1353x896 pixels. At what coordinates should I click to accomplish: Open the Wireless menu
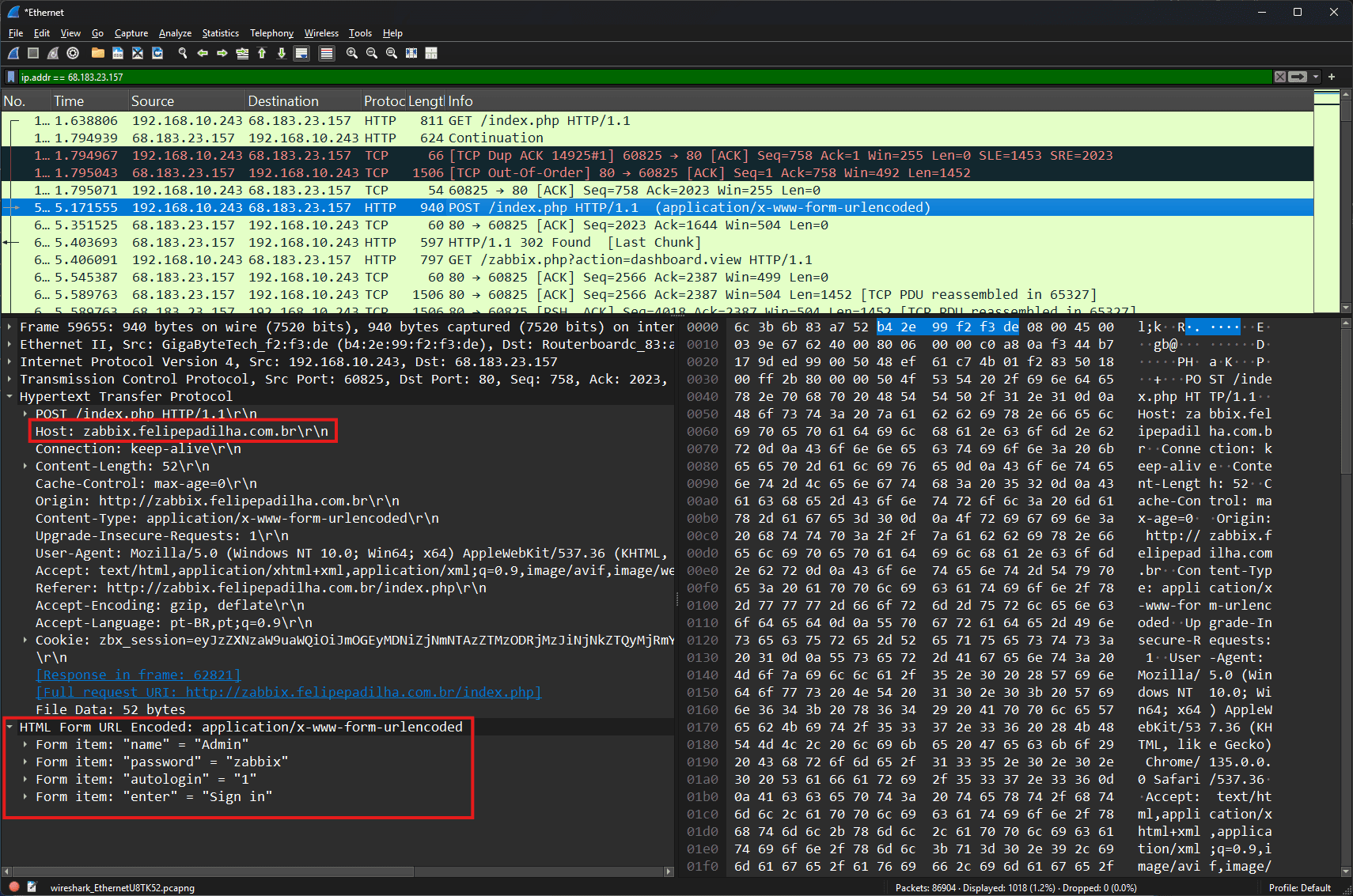pyautogui.click(x=321, y=33)
